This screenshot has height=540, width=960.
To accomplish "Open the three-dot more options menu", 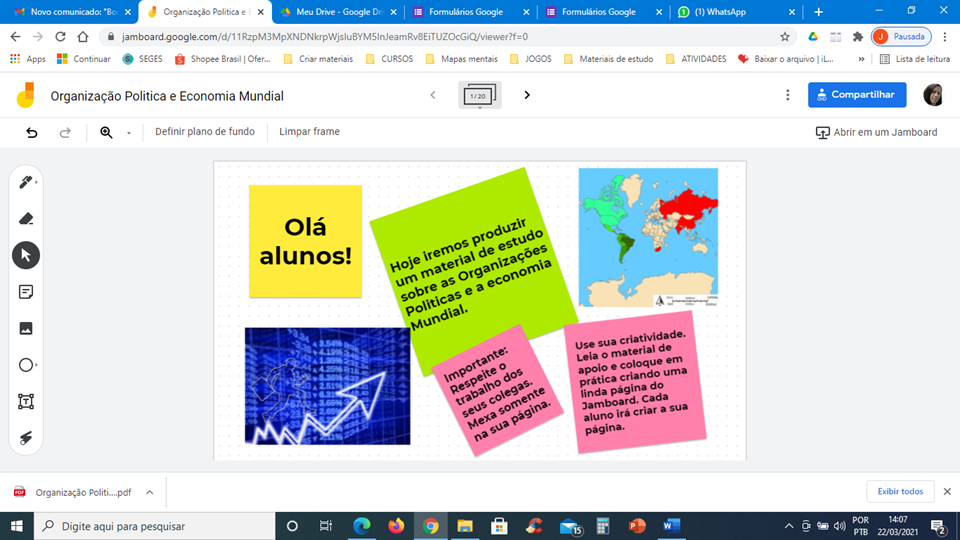I will pos(788,95).
